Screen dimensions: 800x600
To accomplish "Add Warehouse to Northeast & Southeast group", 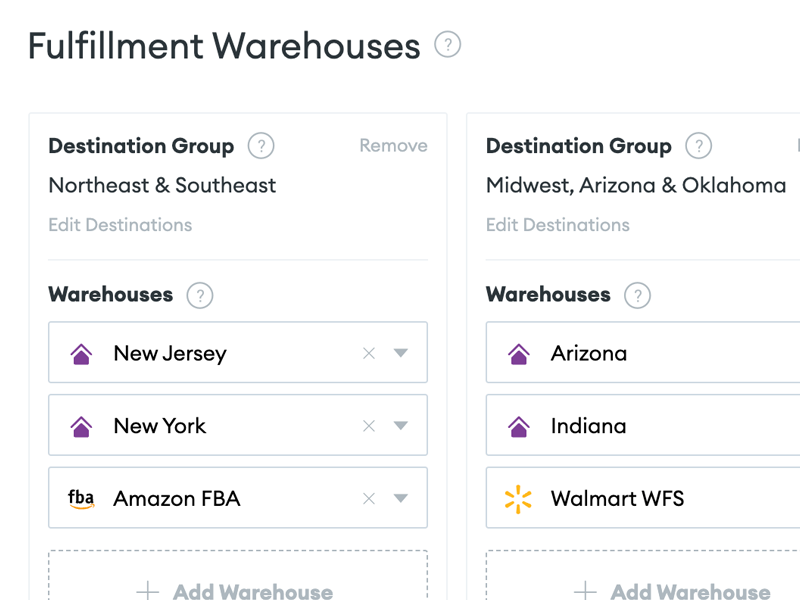I will (238, 576).
